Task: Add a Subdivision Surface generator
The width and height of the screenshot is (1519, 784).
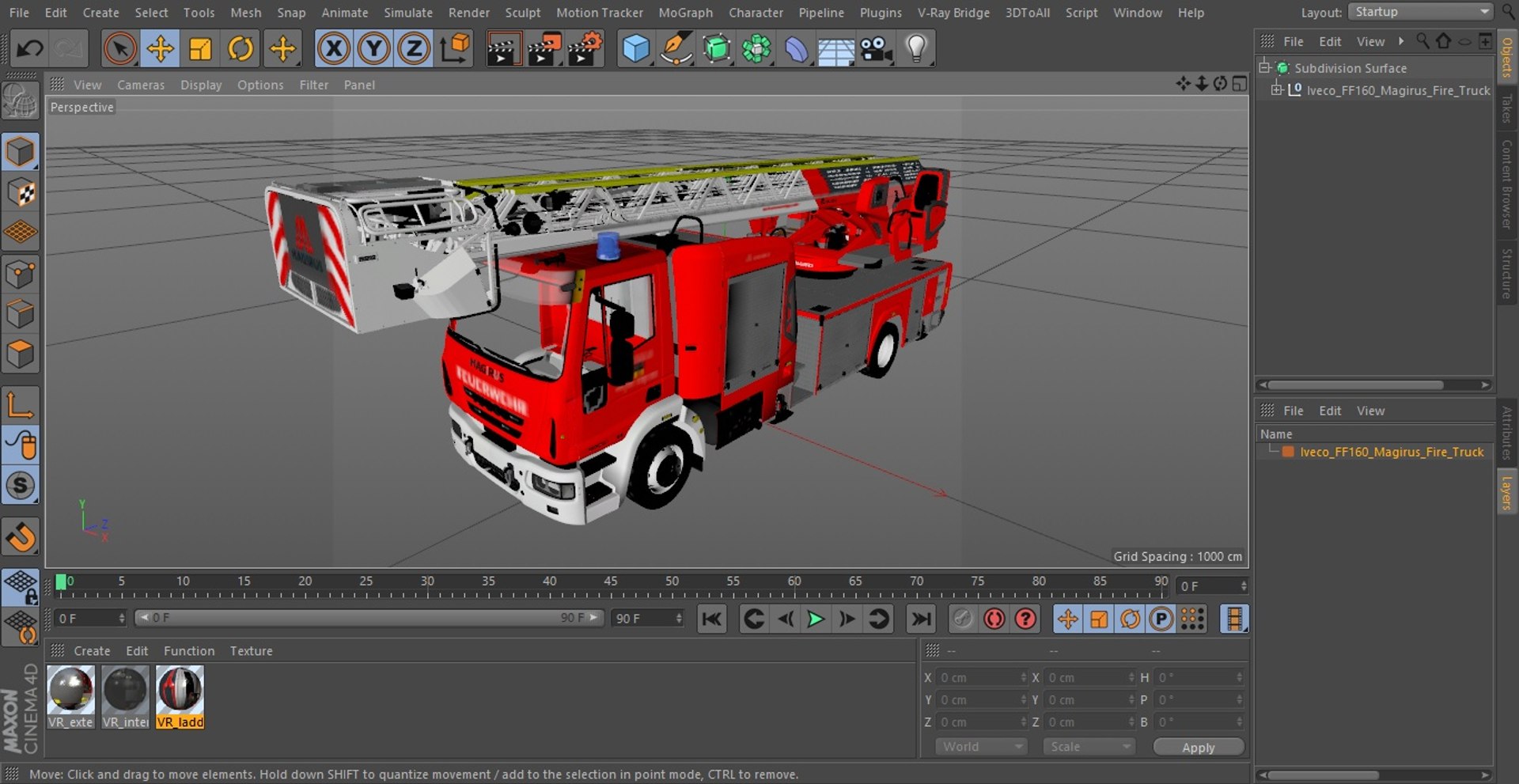Action: pyautogui.click(x=717, y=49)
